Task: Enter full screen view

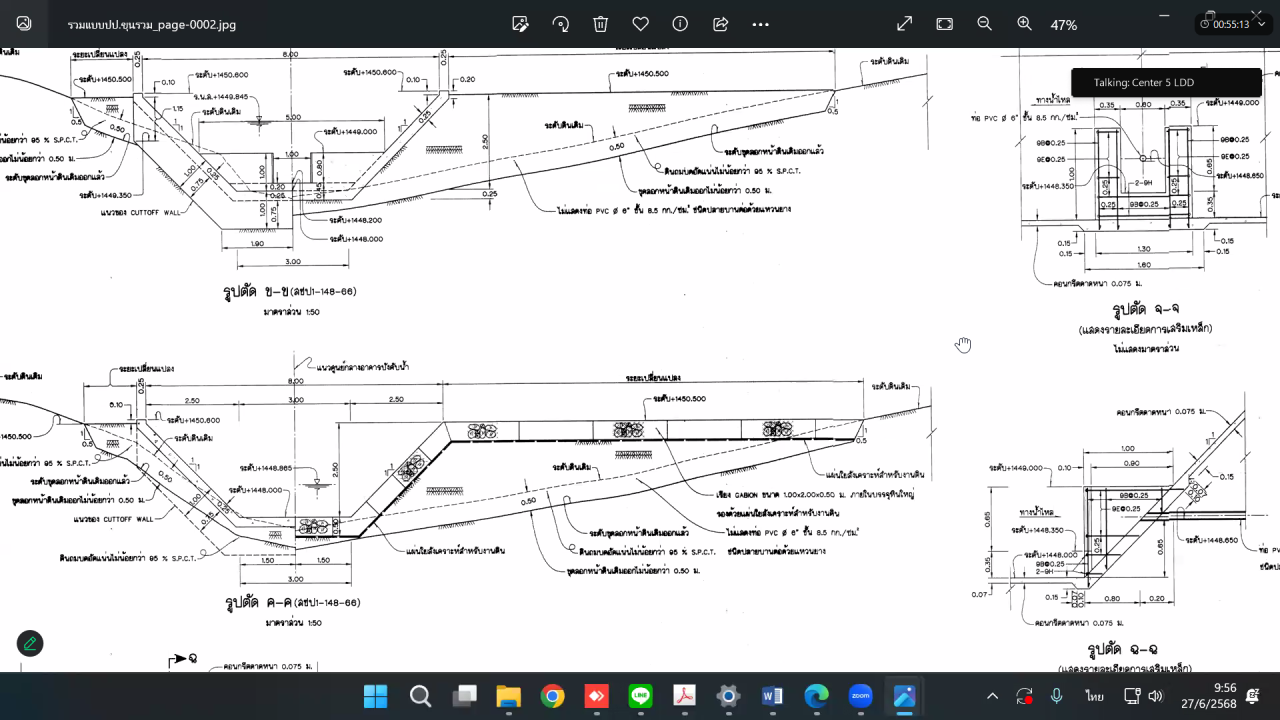Action: tap(904, 24)
